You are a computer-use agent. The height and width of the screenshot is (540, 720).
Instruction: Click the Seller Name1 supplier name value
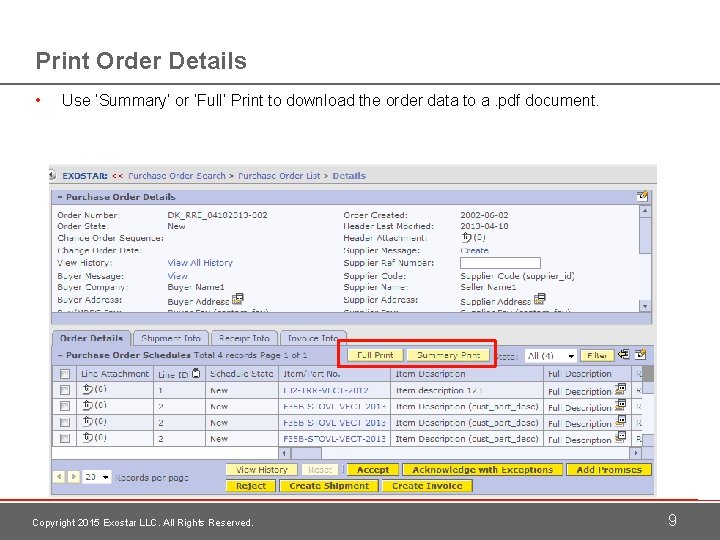pos(488,287)
